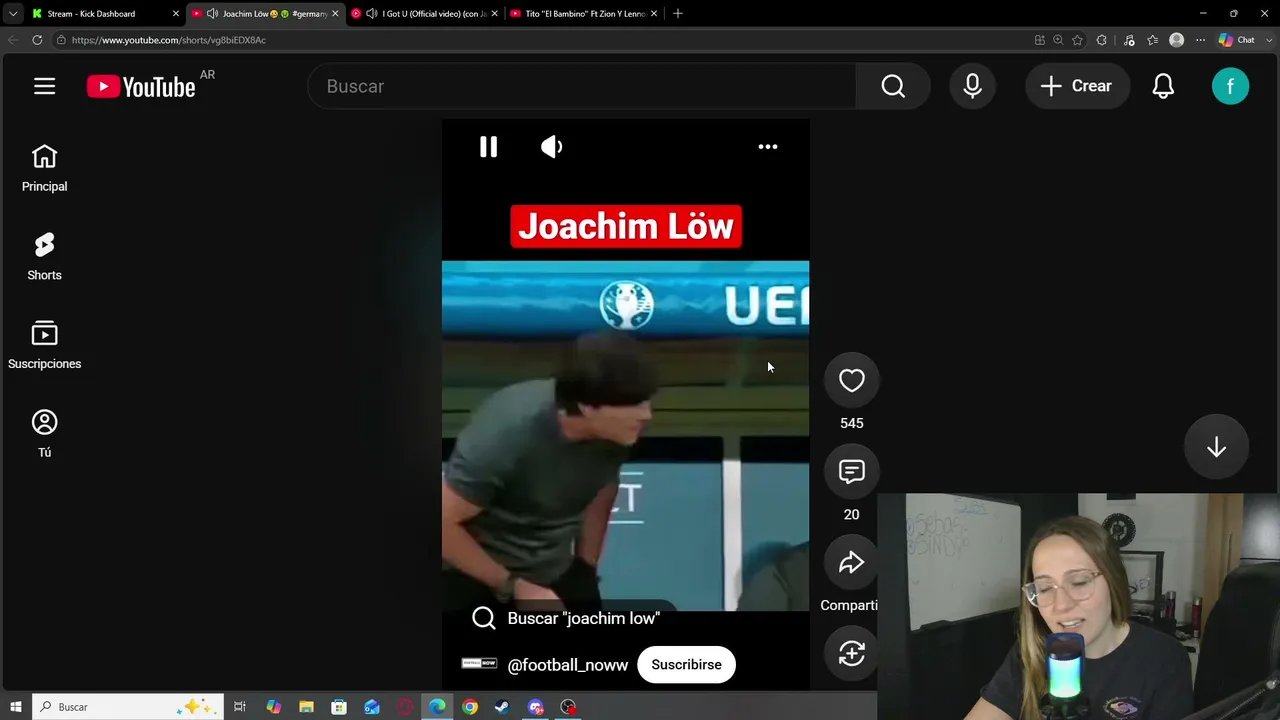
Task: Open the @football_noww channel
Action: (567, 665)
